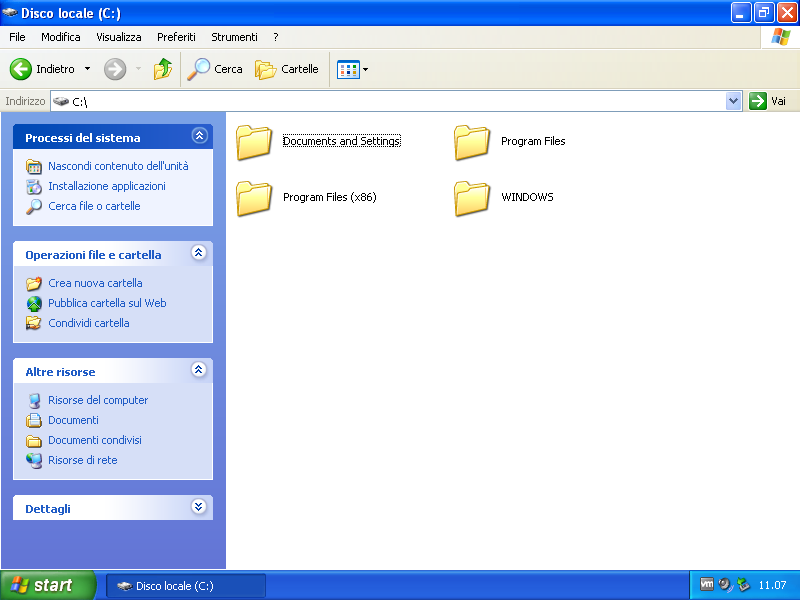Click the safely remove hardware tray icon
Screen dimensions: 800x600
click(744, 584)
